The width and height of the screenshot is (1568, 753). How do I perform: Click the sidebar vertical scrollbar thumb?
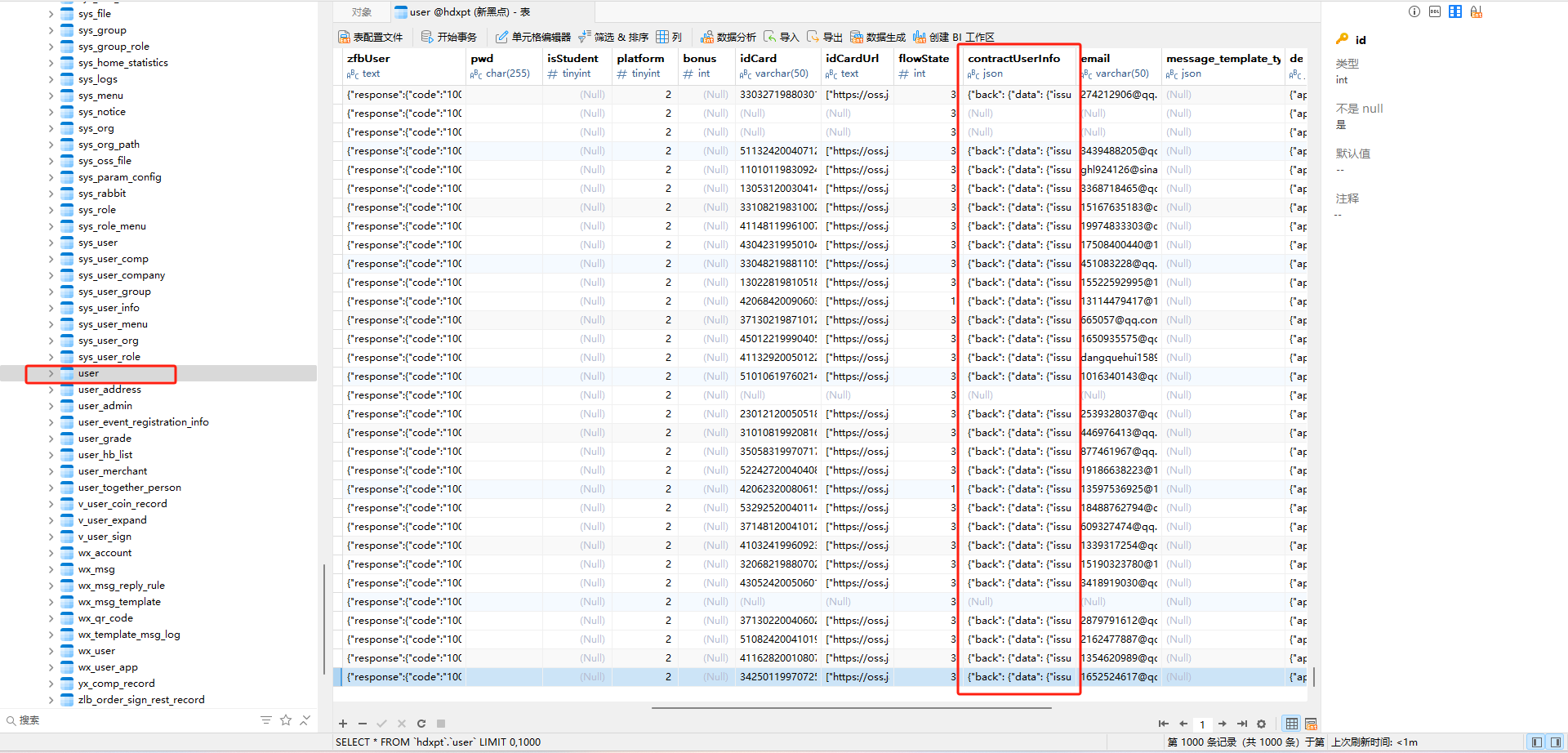pyautogui.click(x=324, y=619)
